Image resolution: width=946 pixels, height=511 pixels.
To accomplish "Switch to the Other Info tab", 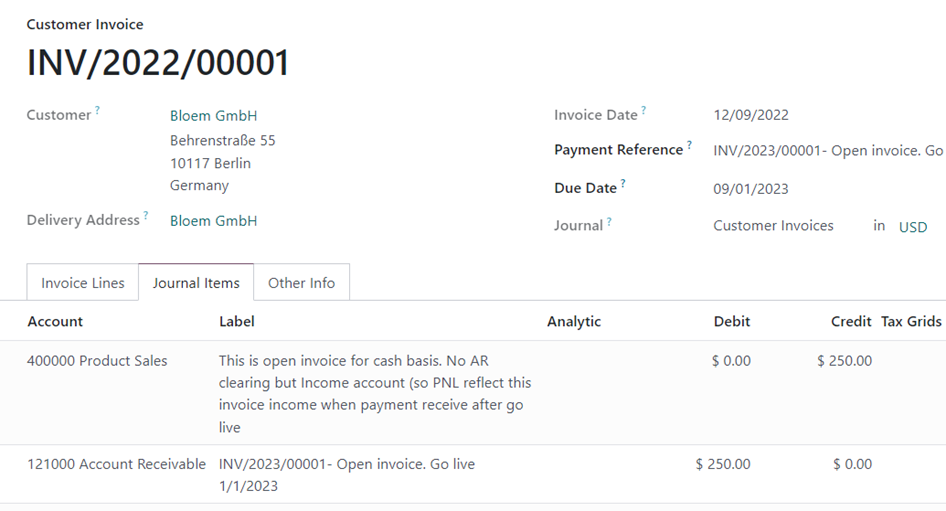I will pos(301,282).
